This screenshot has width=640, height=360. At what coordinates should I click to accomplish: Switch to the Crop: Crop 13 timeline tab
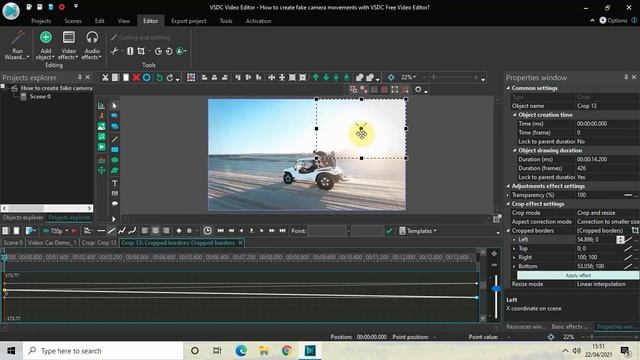pyautogui.click(x=99, y=243)
